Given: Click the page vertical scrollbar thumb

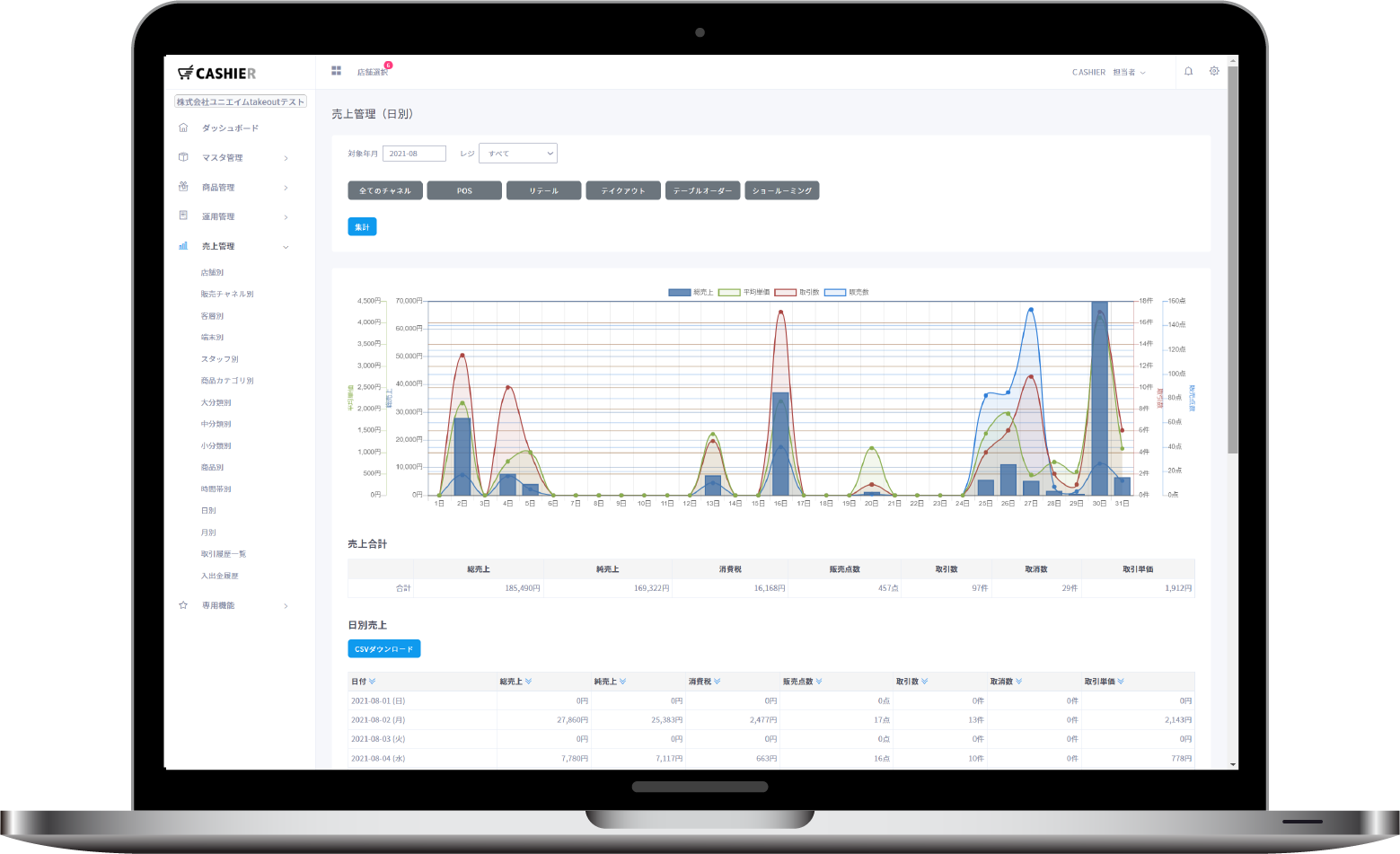Looking at the screenshot, I should [x=1233, y=259].
